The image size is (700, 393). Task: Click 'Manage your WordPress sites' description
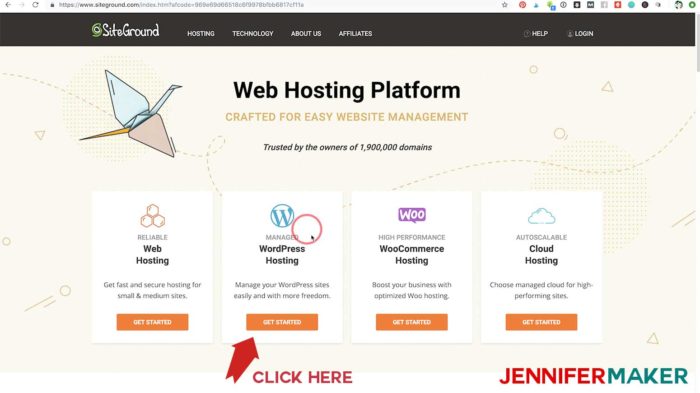[x=282, y=290]
